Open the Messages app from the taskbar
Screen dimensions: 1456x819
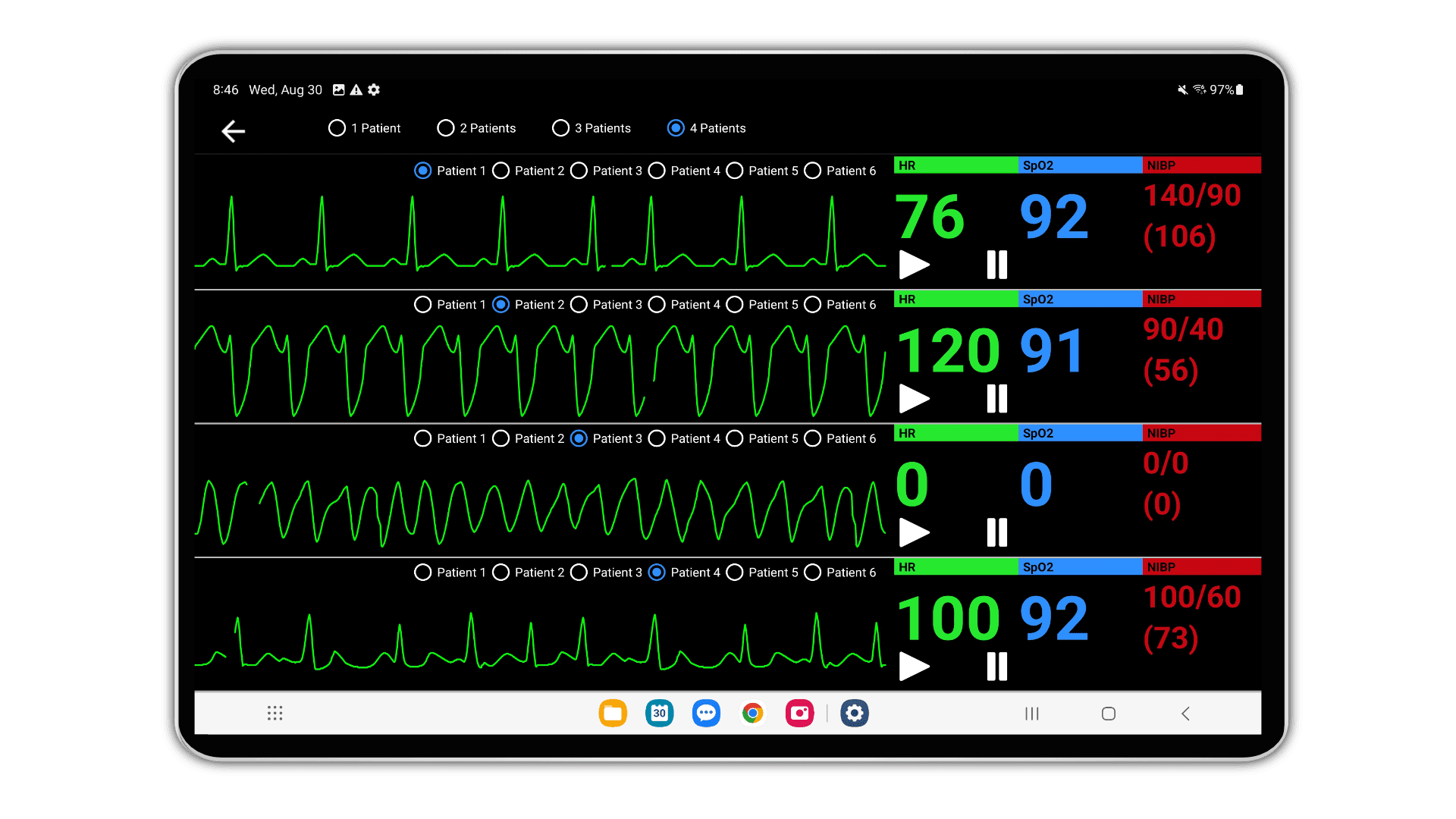tap(706, 713)
